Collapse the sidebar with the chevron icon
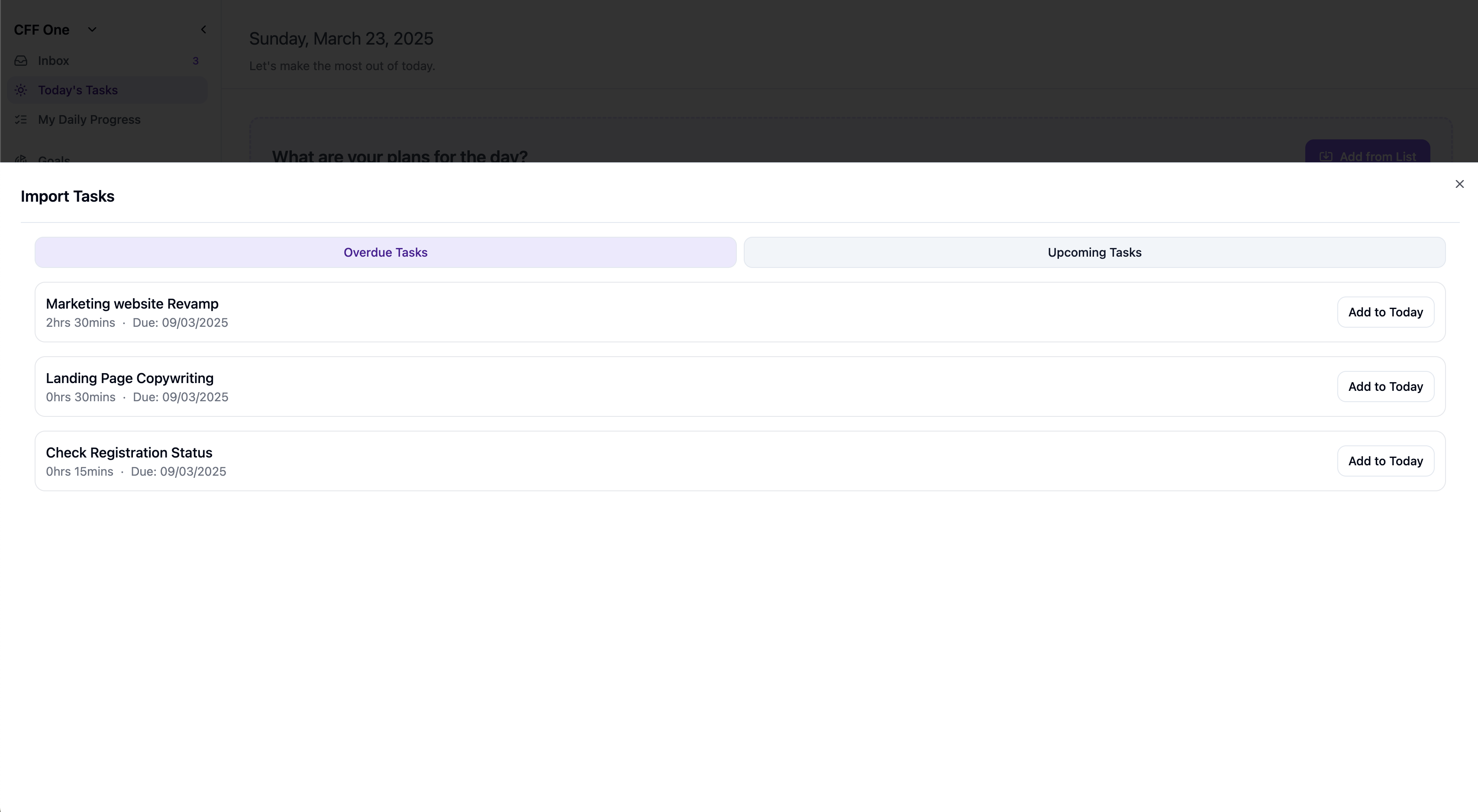 [x=203, y=29]
